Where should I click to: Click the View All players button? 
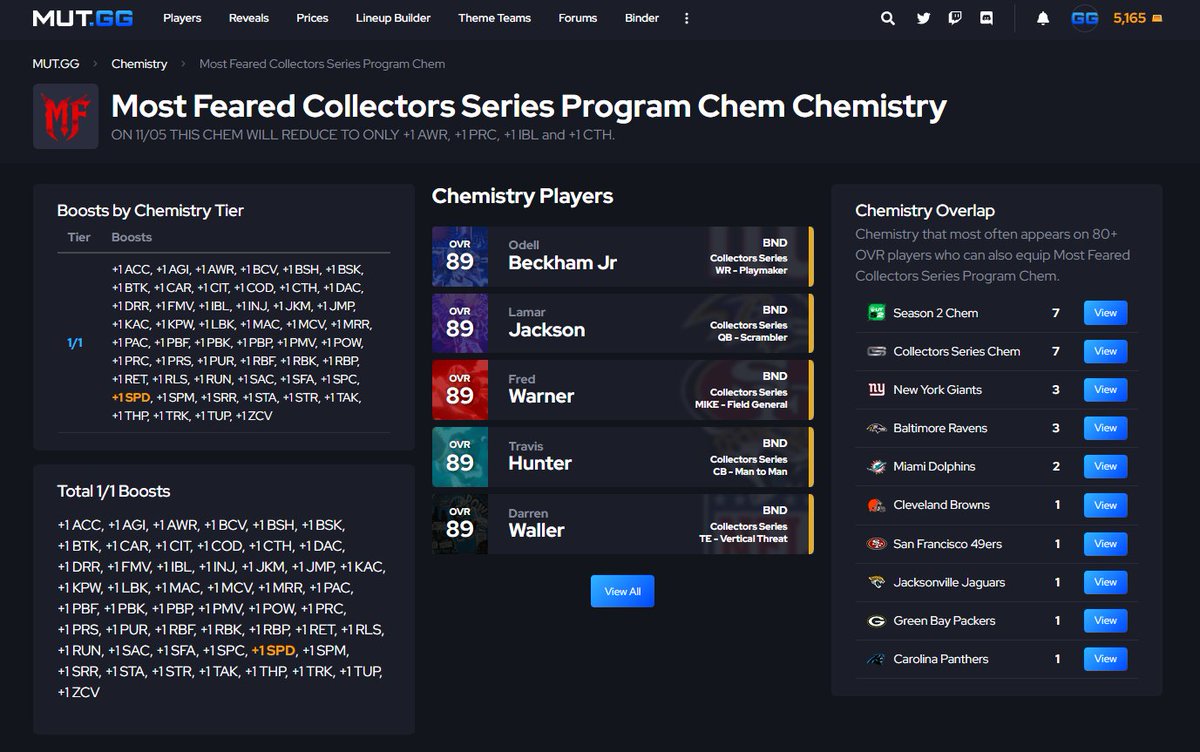[x=622, y=591]
